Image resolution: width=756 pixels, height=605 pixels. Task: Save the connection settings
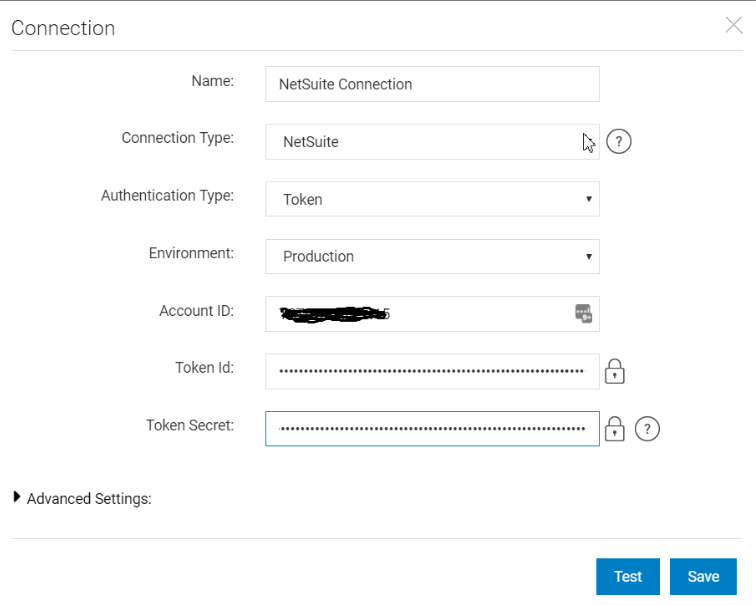[703, 577]
